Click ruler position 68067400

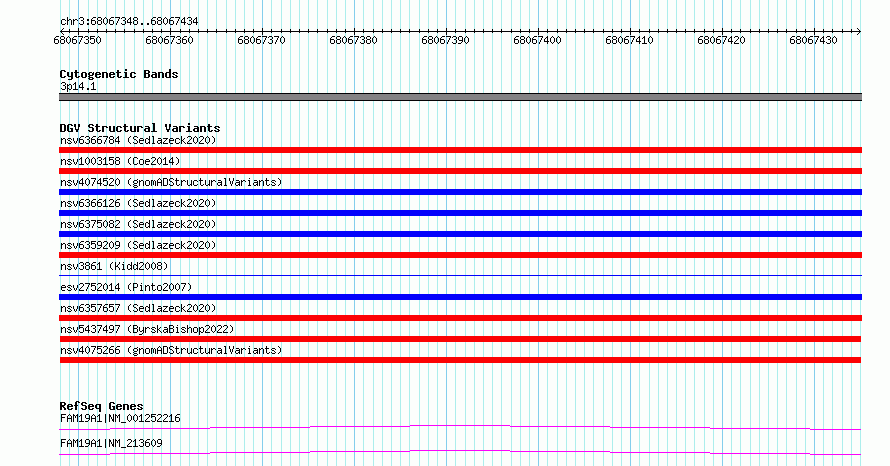point(538,40)
